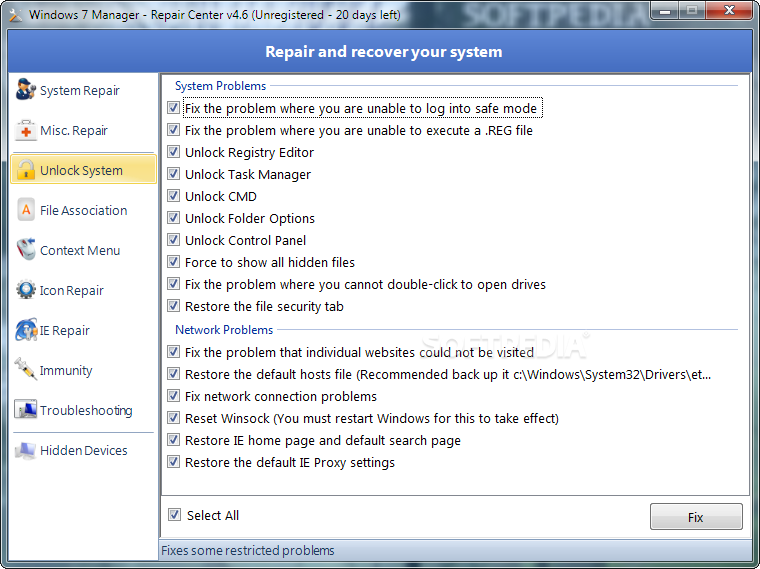Toggle the .REG file execution fix
Viewport: 760px width, 569px height.
[173, 129]
